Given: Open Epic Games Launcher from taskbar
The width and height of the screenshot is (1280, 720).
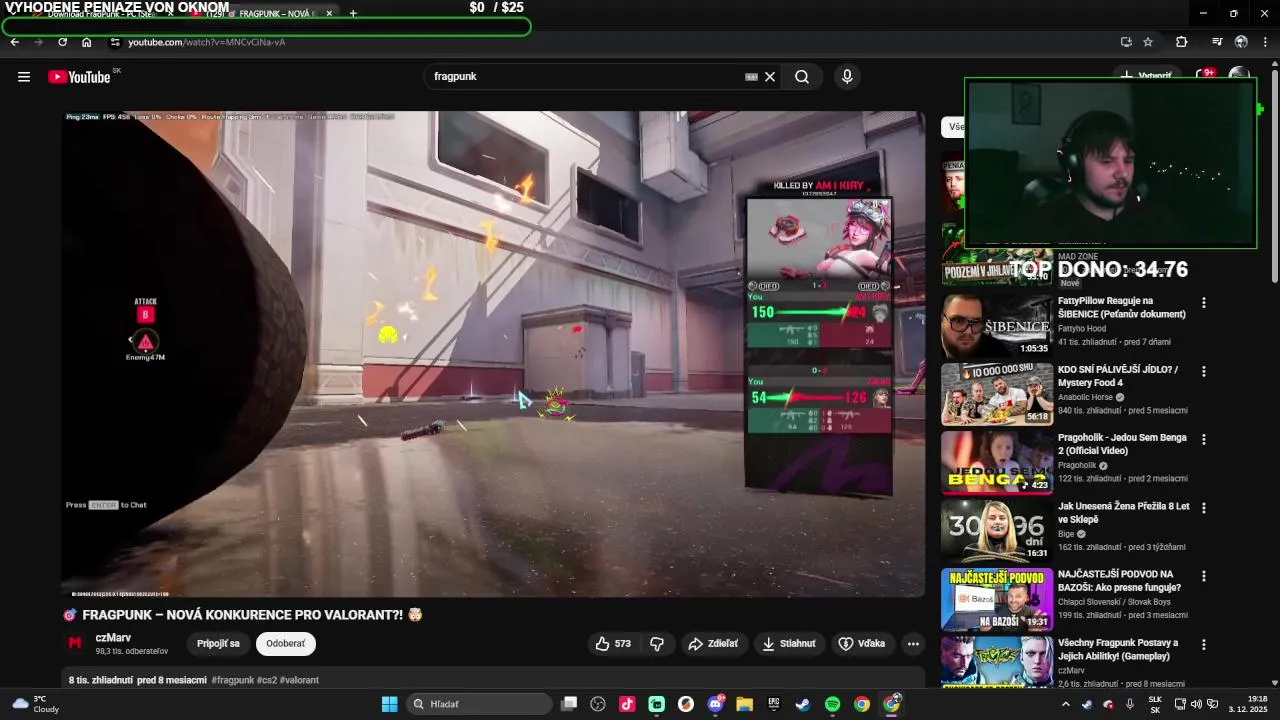Looking at the screenshot, I should tap(774, 704).
